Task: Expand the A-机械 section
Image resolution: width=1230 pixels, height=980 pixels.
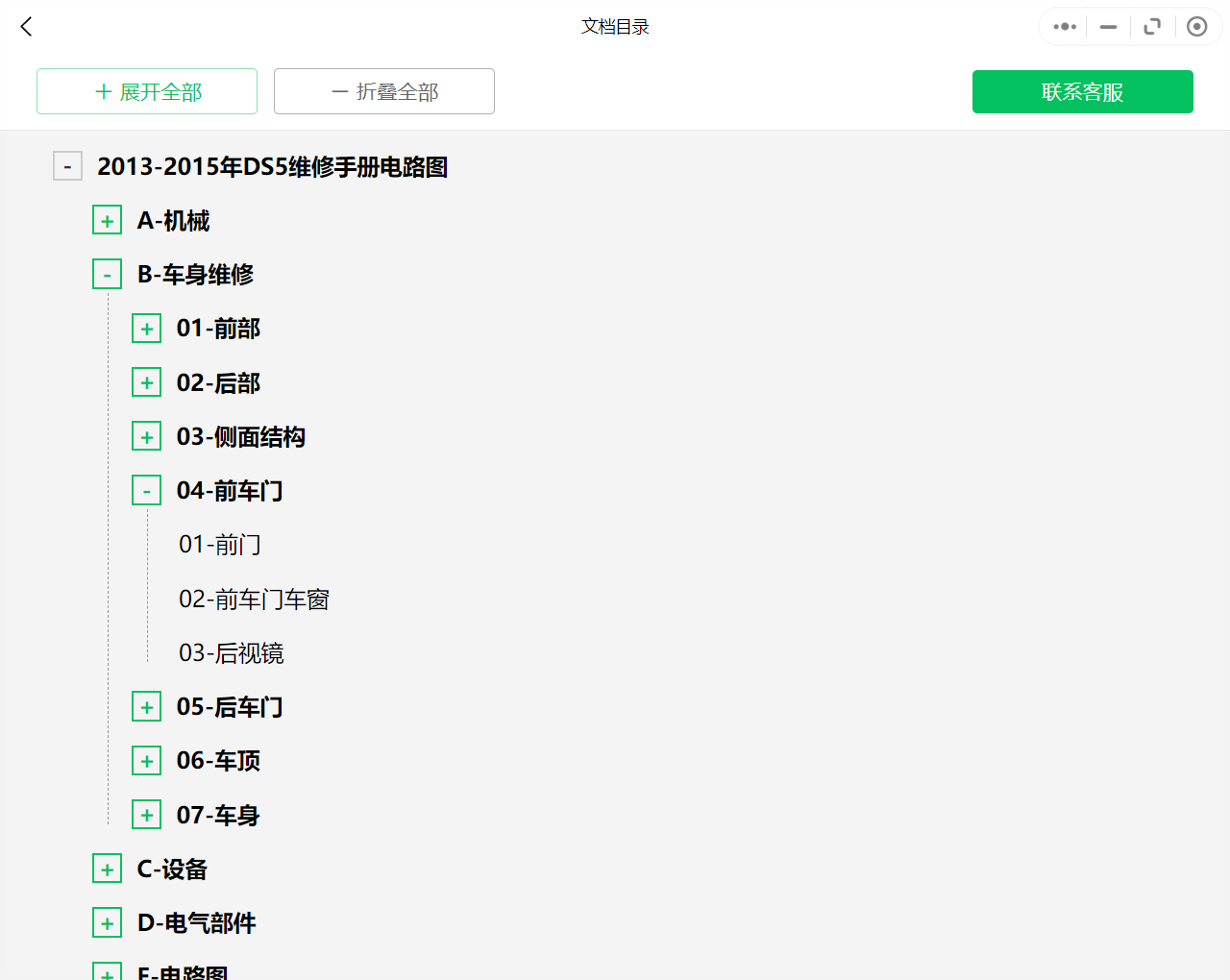Action: click(107, 219)
